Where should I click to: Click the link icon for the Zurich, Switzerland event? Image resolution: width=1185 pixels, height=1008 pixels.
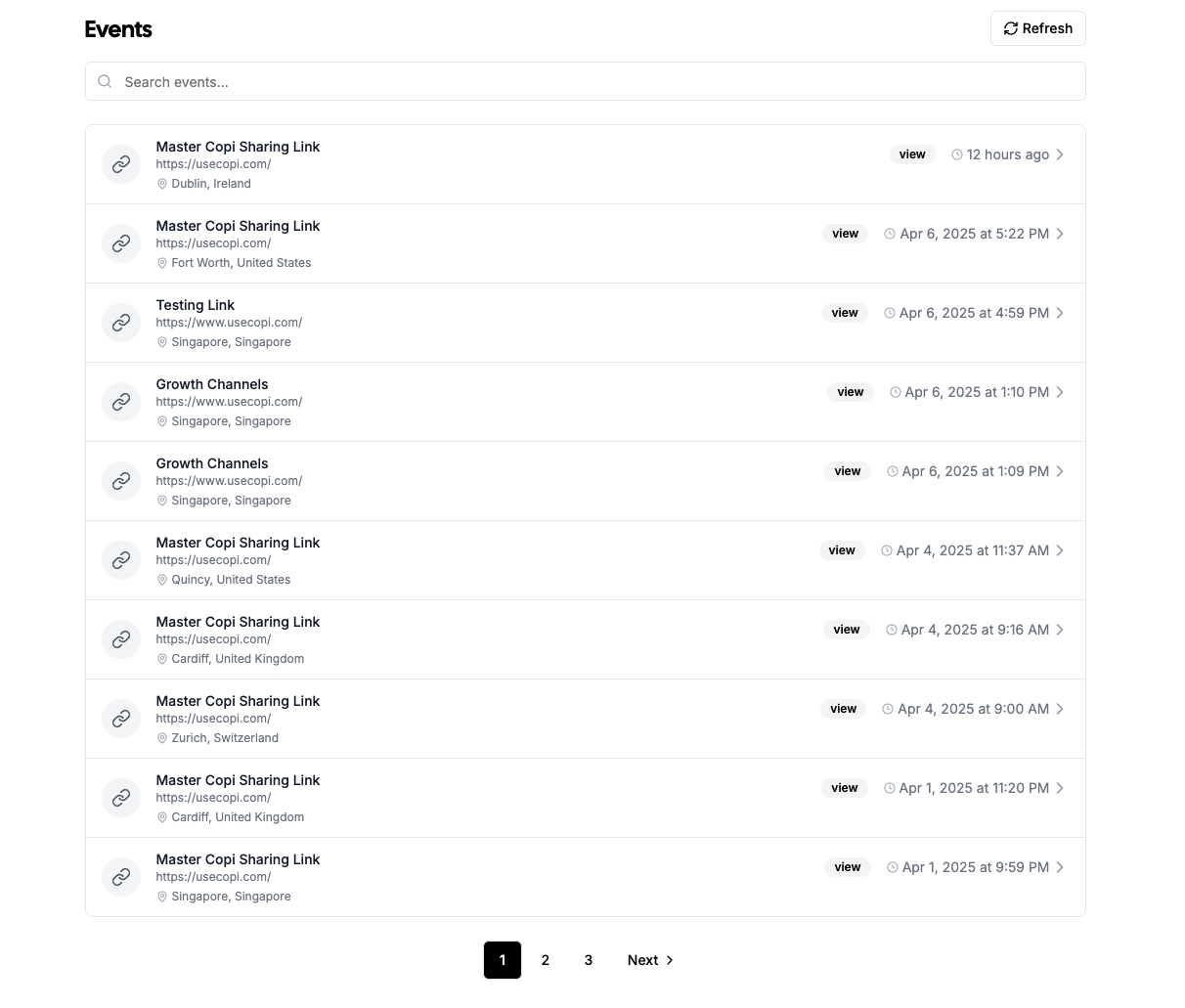[x=121, y=719]
